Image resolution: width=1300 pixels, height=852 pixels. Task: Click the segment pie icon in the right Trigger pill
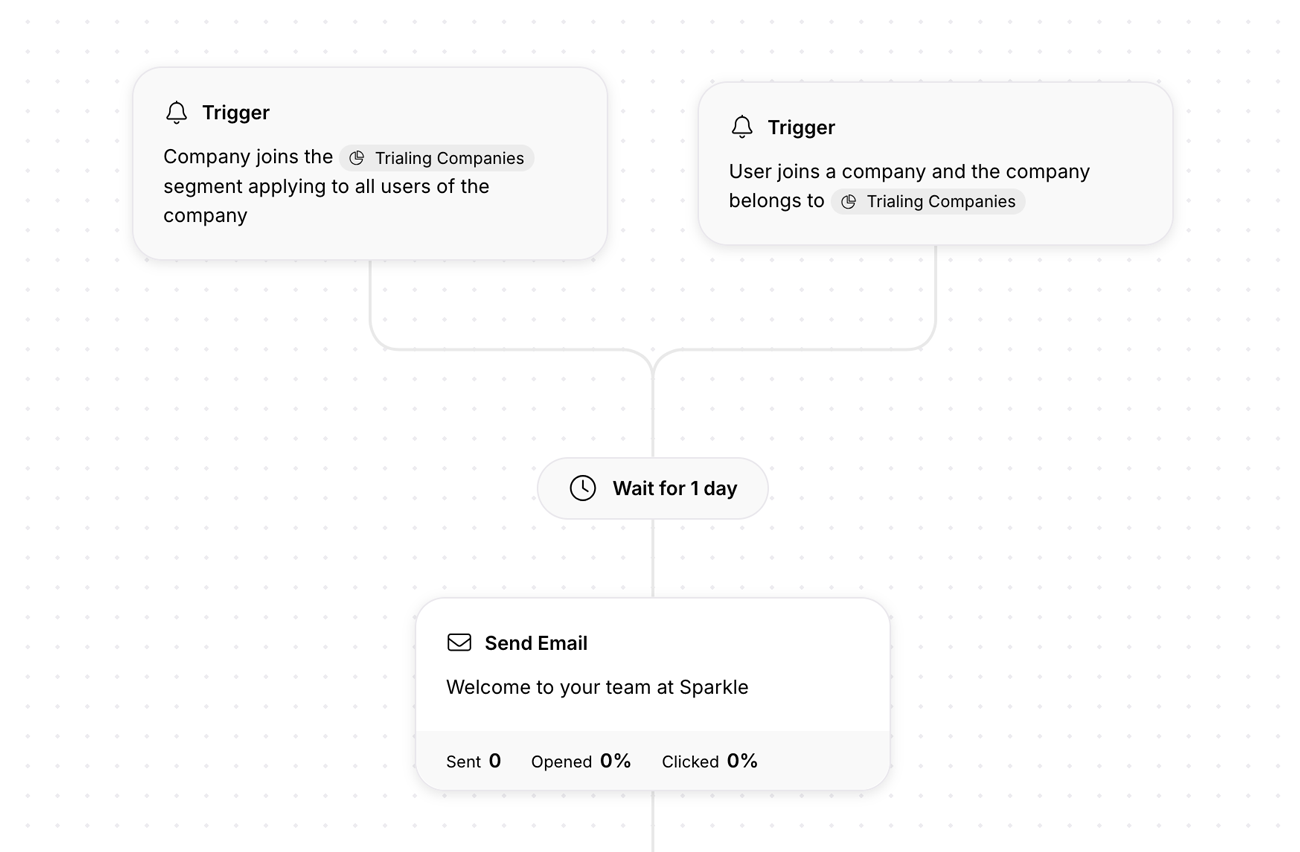[849, 201]
